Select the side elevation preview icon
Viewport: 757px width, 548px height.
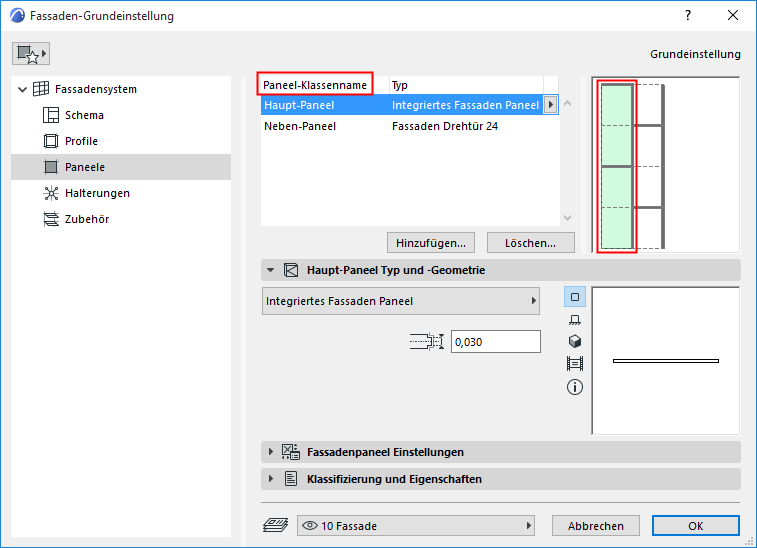point(575,320)
